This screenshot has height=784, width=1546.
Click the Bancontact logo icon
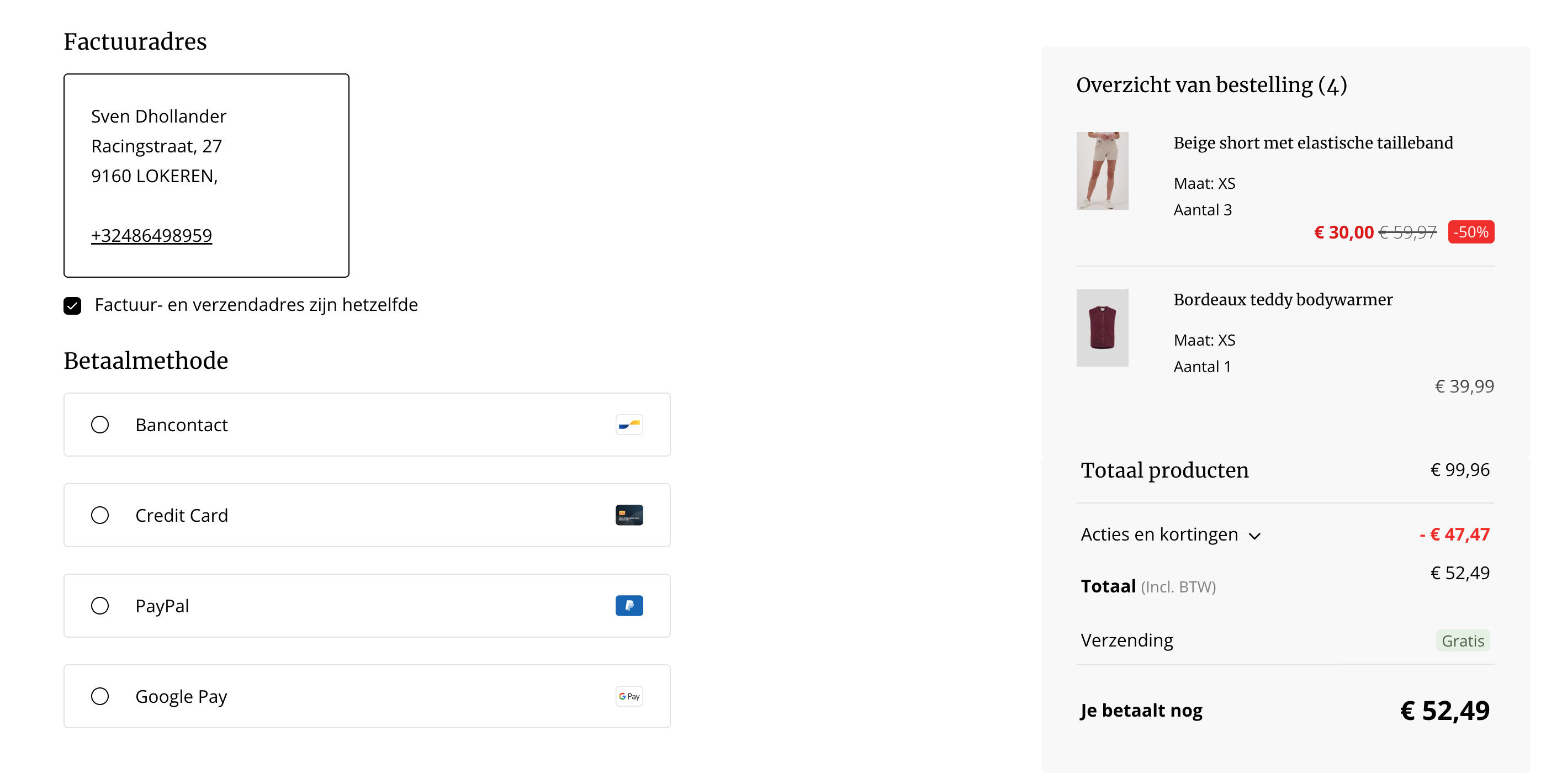(629, 425)
